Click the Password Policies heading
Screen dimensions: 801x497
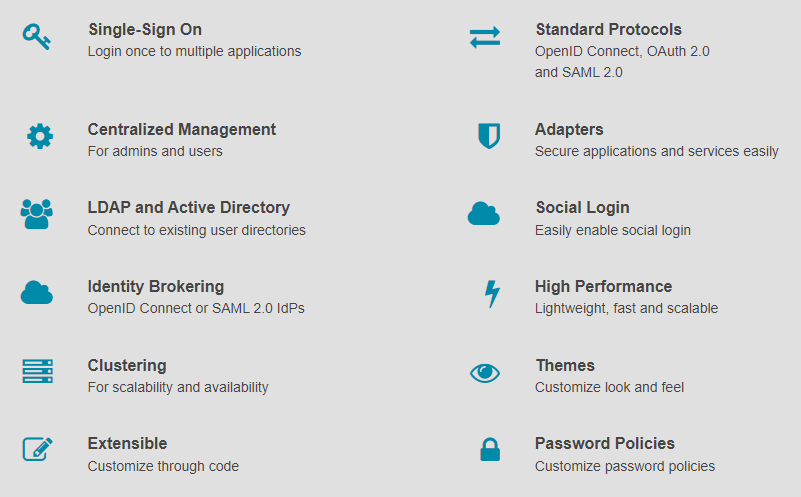click(x=605, y=443)
